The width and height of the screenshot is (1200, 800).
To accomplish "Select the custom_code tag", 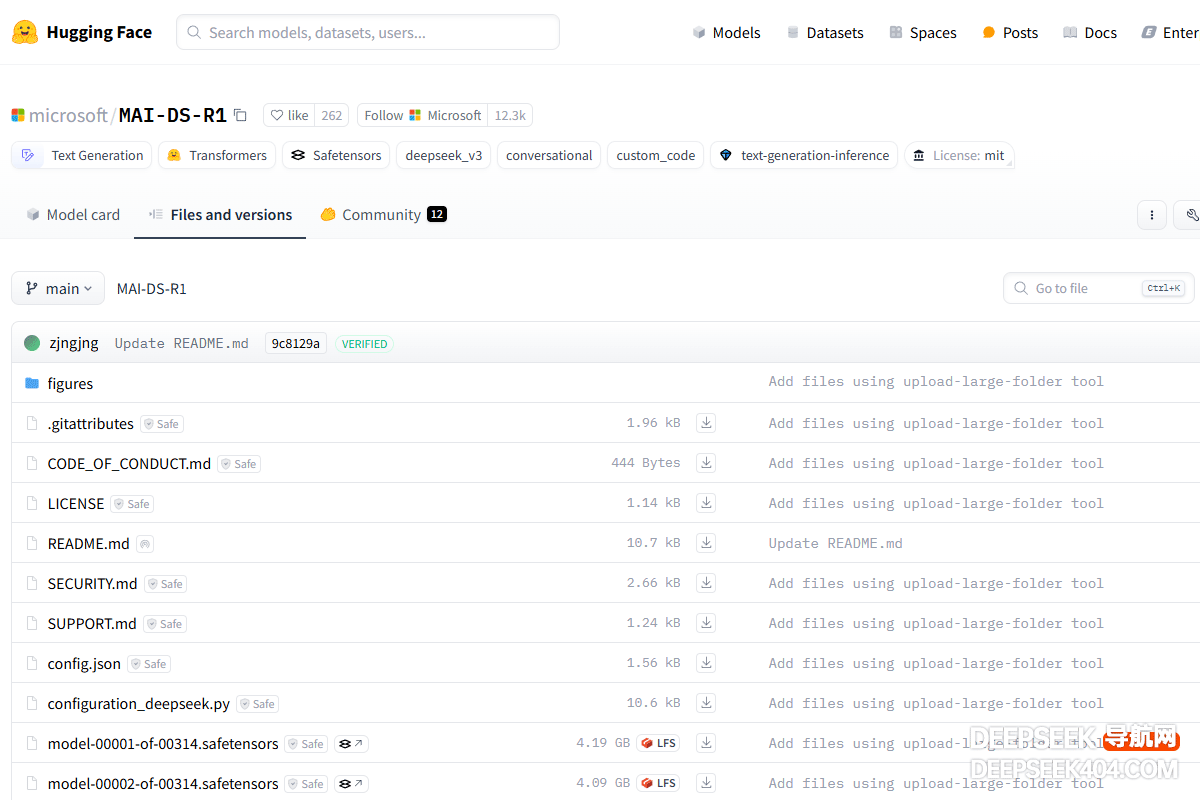I will 656,155.
